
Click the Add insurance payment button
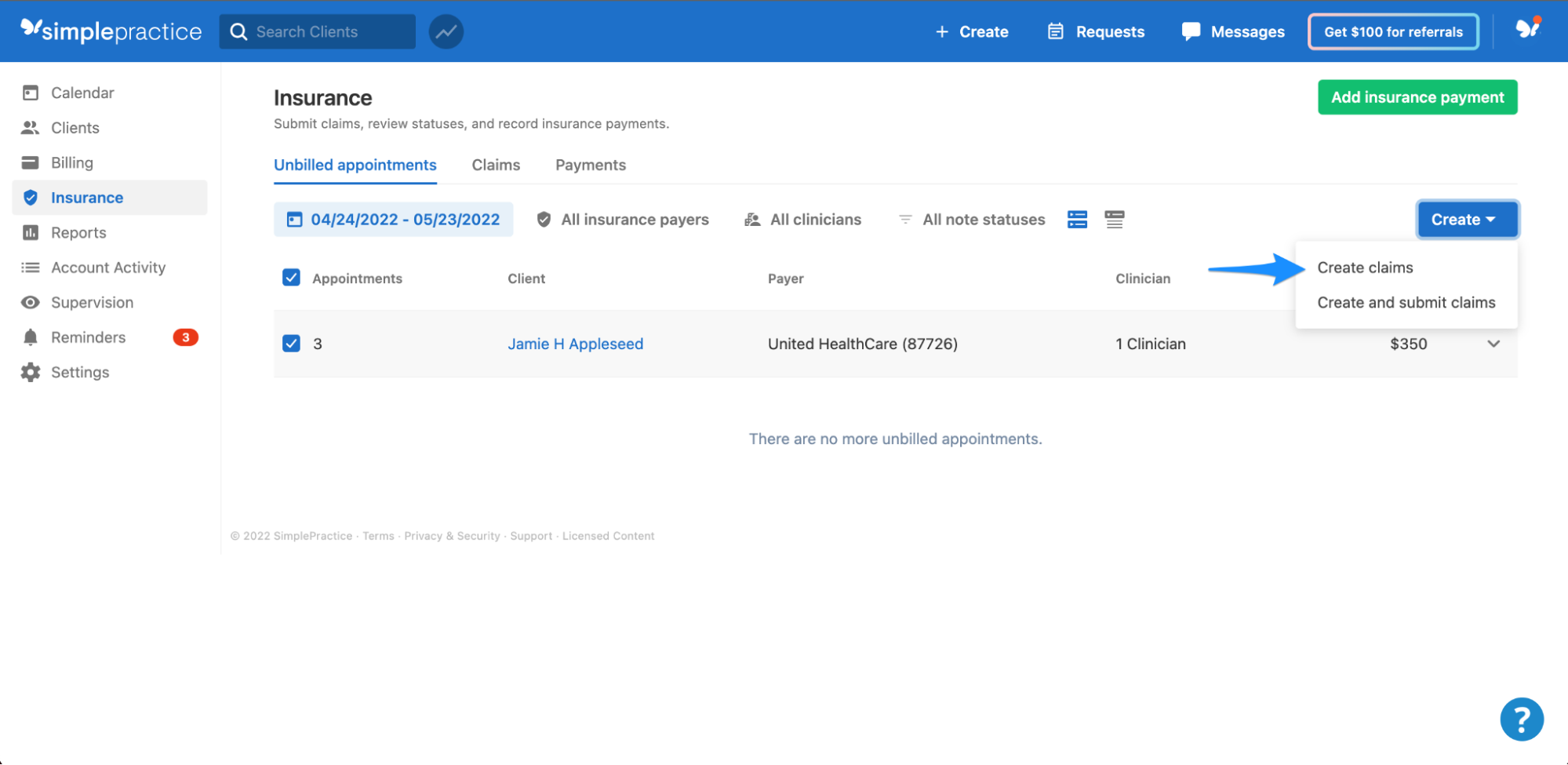1417,97
